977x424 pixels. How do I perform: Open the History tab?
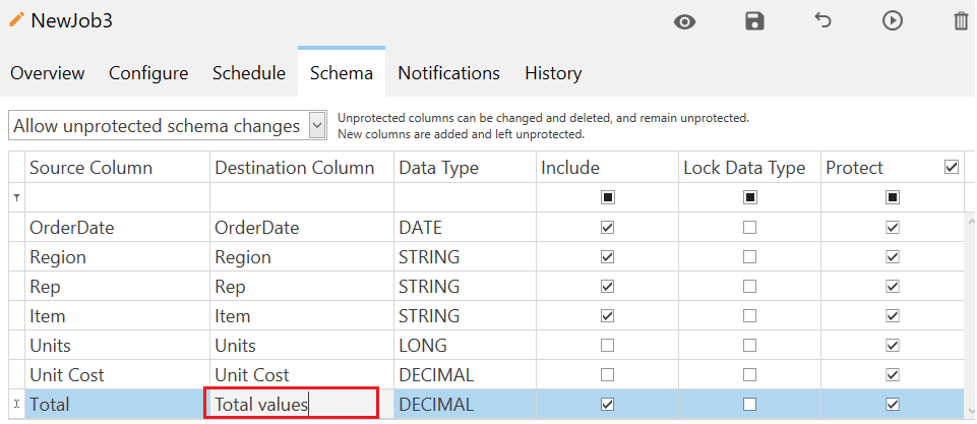coord(553,74)
